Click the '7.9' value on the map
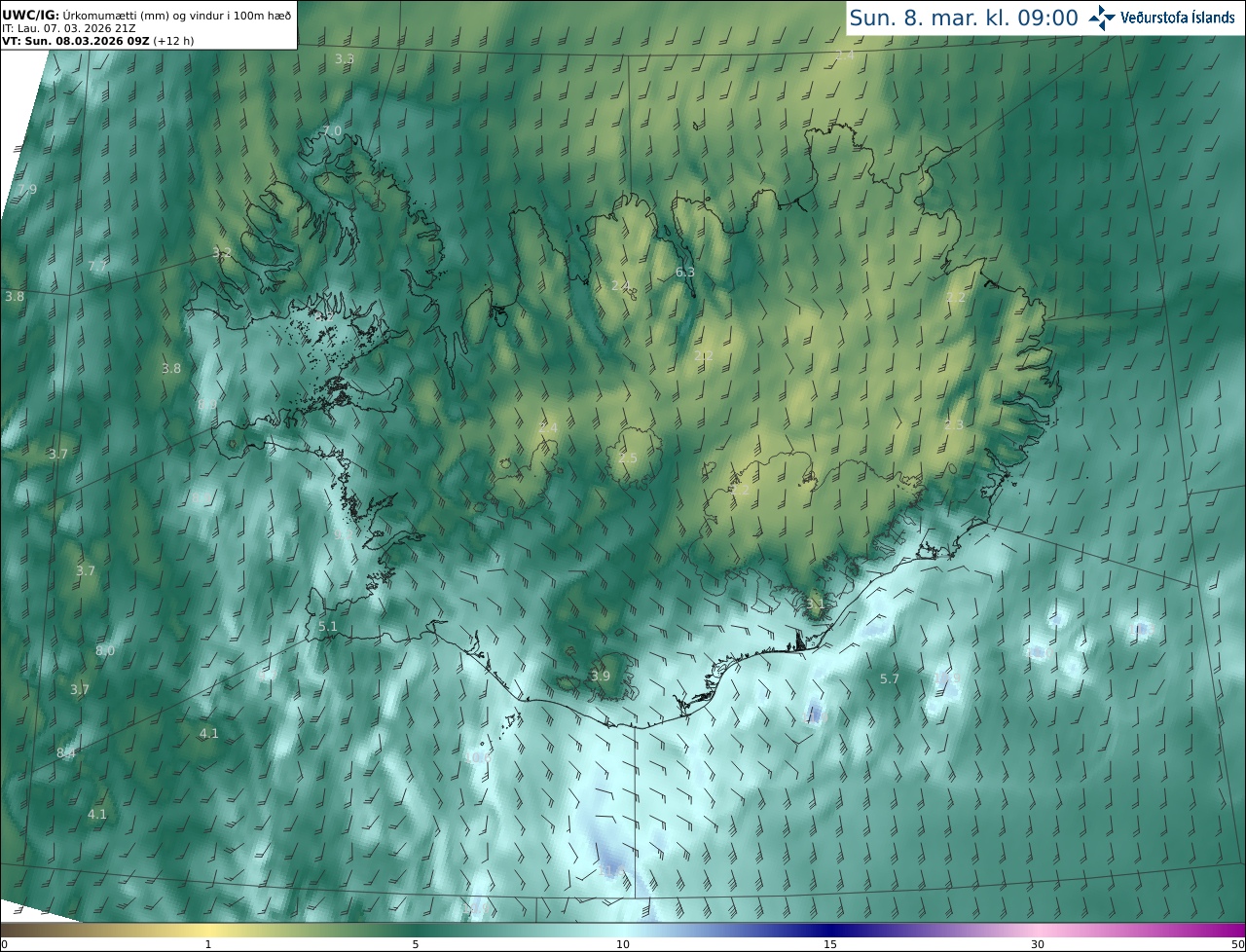 (x=27, y=189)
